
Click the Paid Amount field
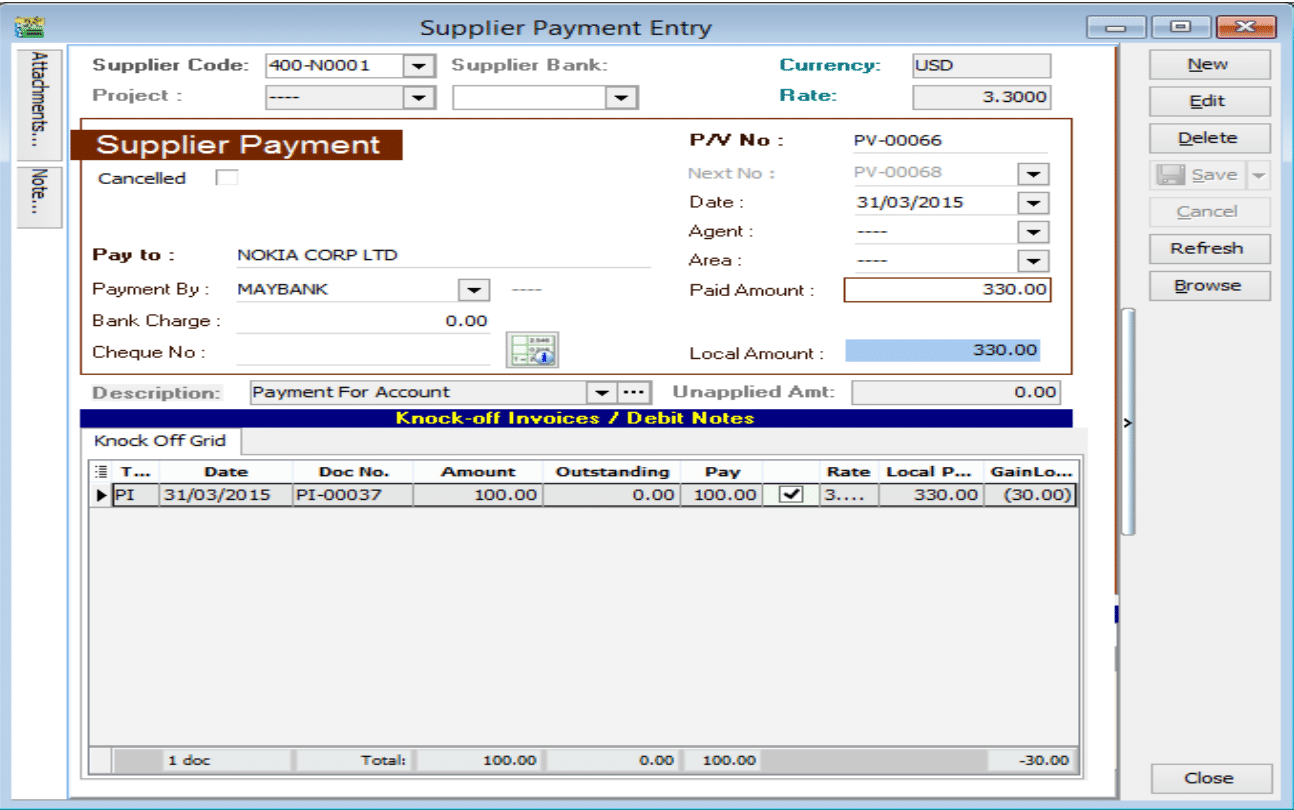[948, 290]
